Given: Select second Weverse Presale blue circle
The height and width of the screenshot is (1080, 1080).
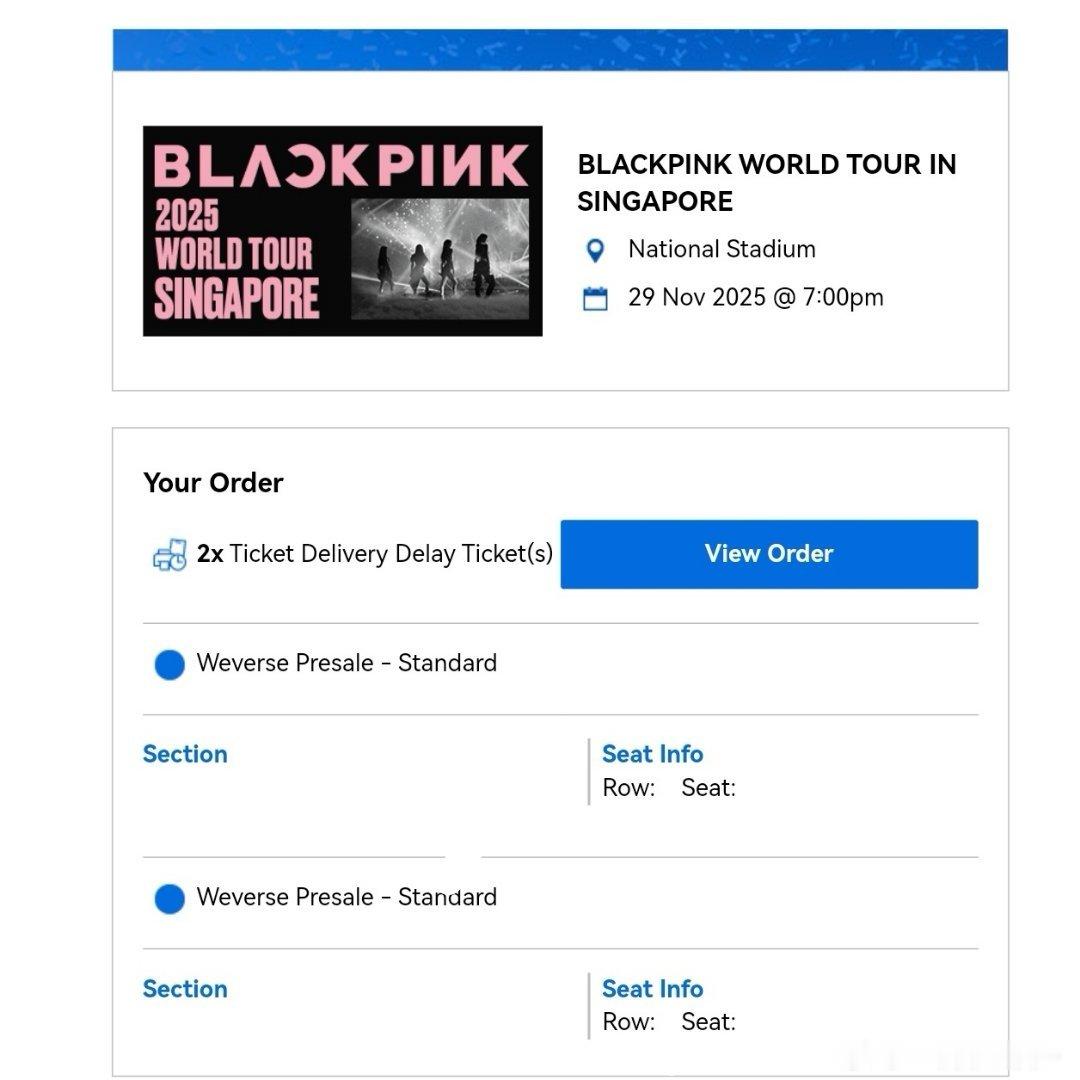Looking at the screenshot, I should (169, 898).
